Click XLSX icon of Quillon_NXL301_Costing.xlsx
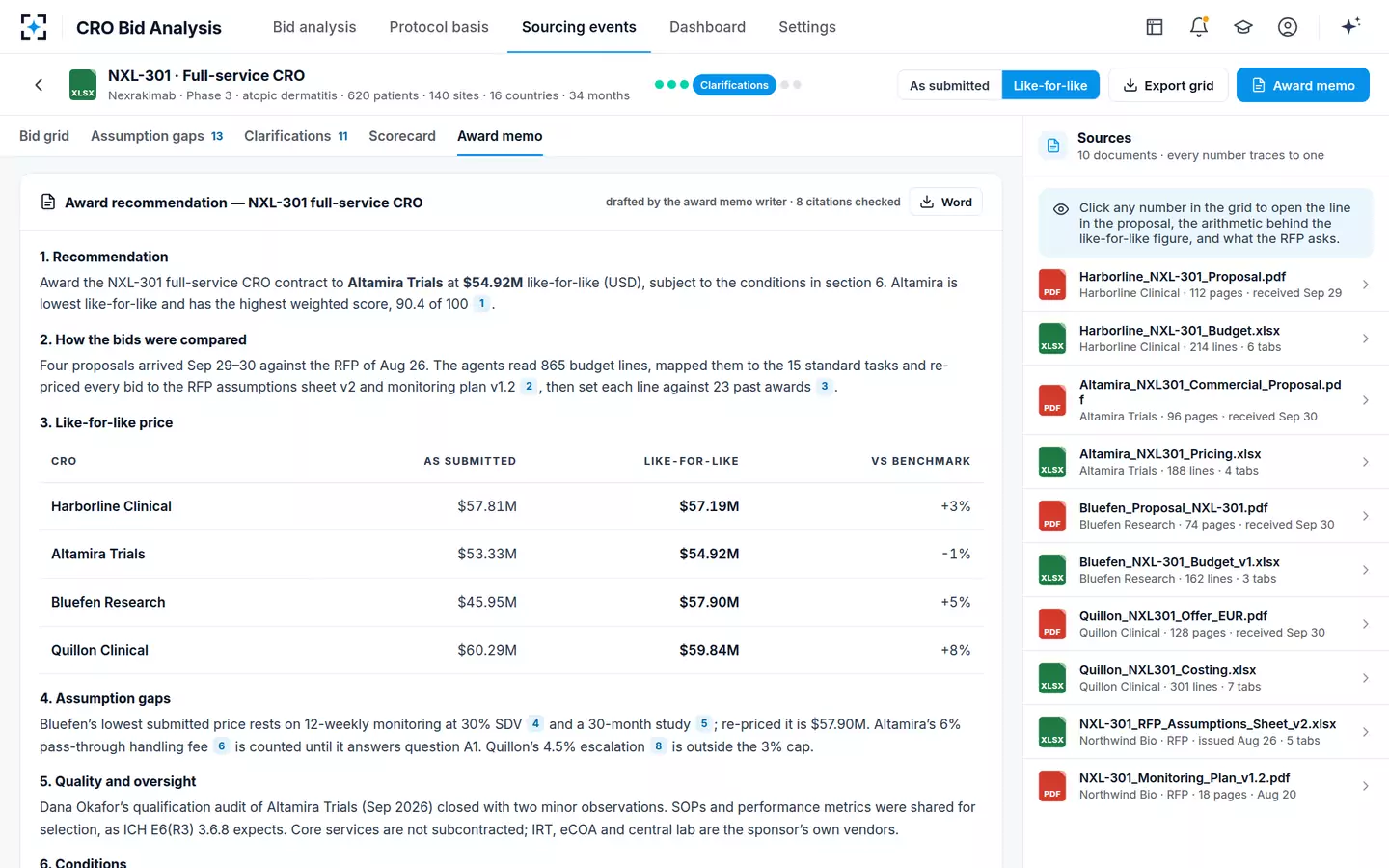The height and width of the screenshot is (868, 1389). (1052, 678)
